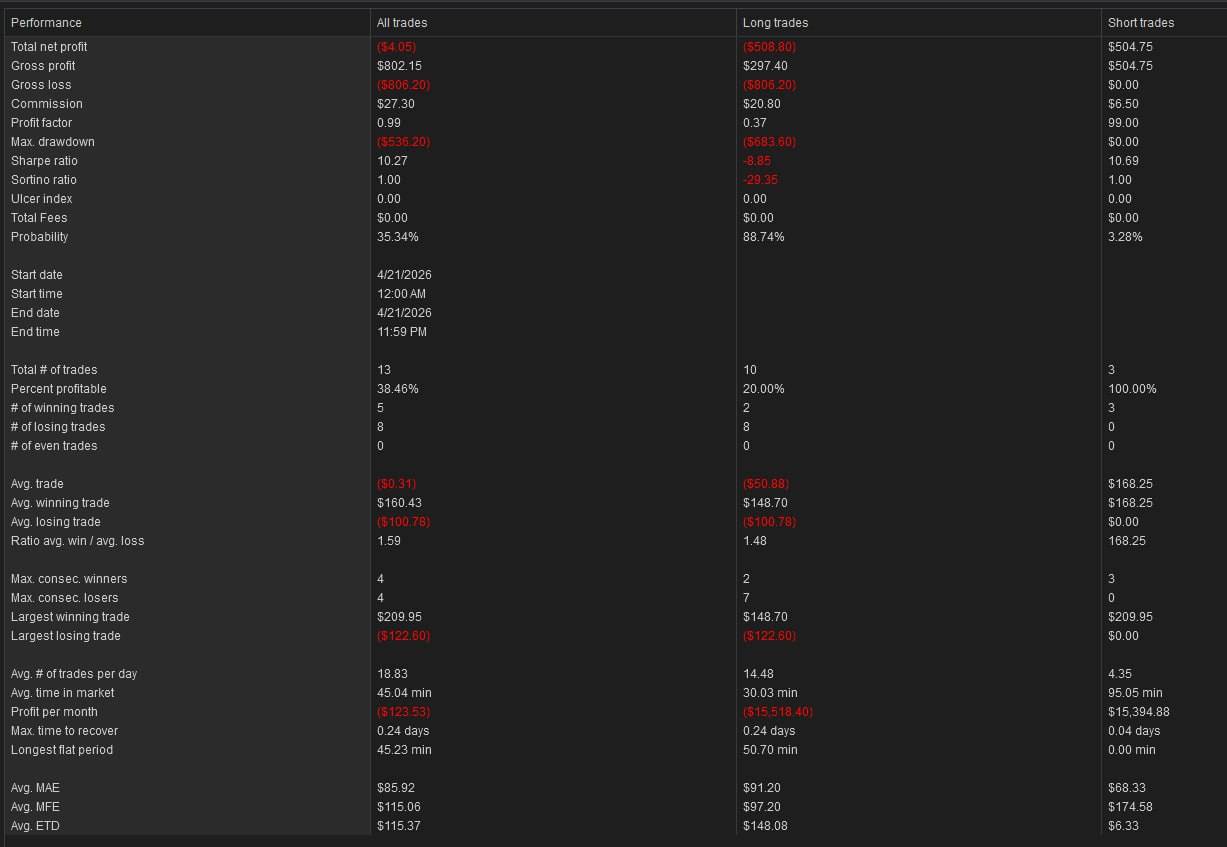The height and width of the screenshot is (847, 1227).
Task: Select the Avg. MFE row label
Action: pos(35,807)
